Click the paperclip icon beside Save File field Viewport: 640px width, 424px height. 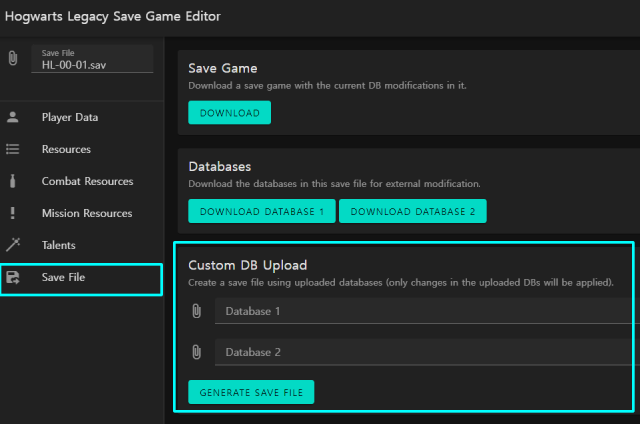[x=13, y=58]
